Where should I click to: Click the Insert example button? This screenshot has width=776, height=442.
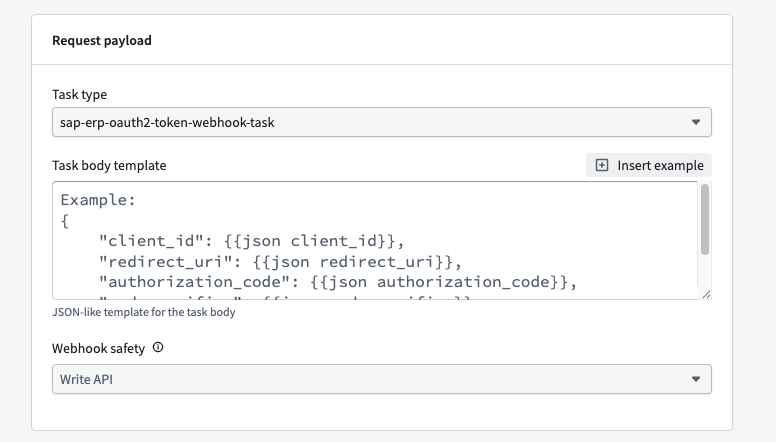pyautogui.click(x=649, y=165)
